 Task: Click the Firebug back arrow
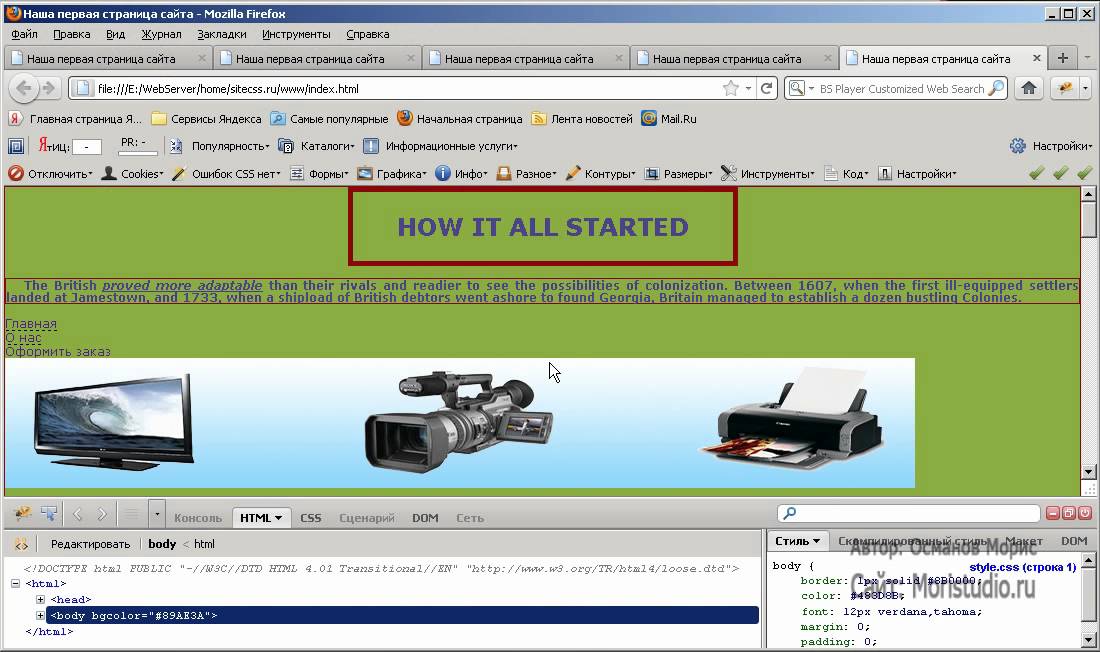(78, 514)
